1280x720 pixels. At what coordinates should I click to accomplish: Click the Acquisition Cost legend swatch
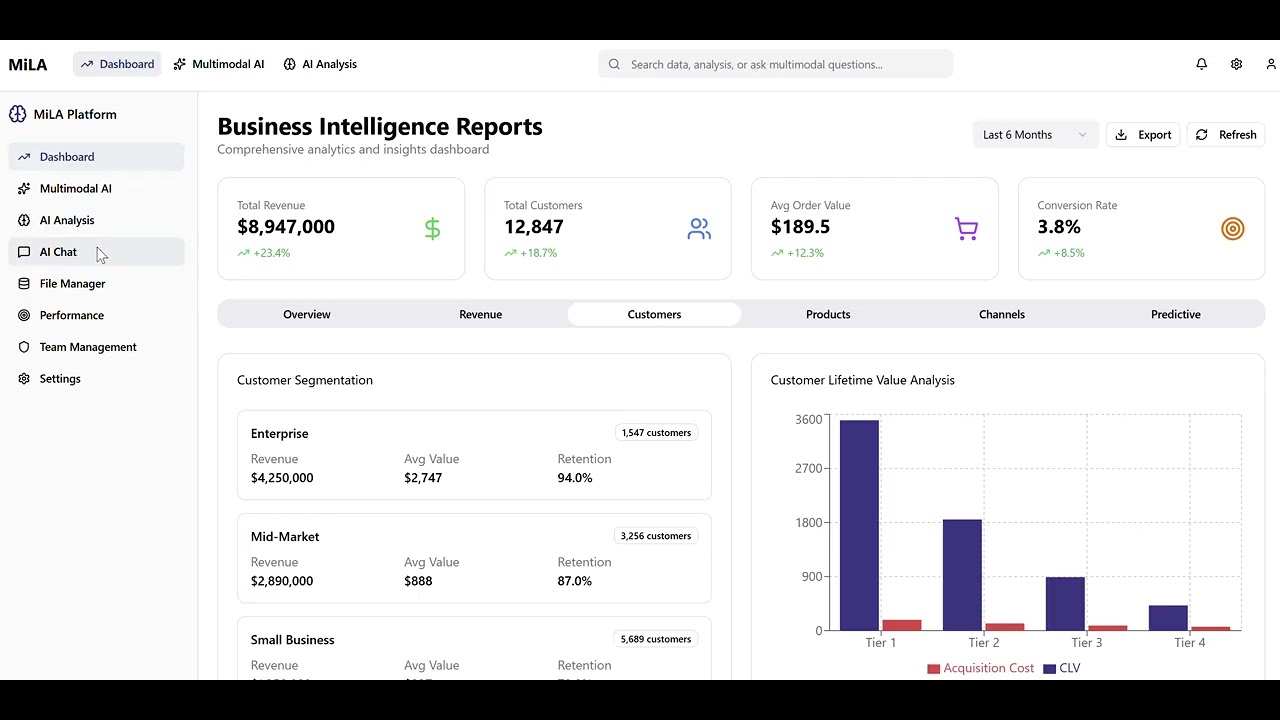click(934, 669)
